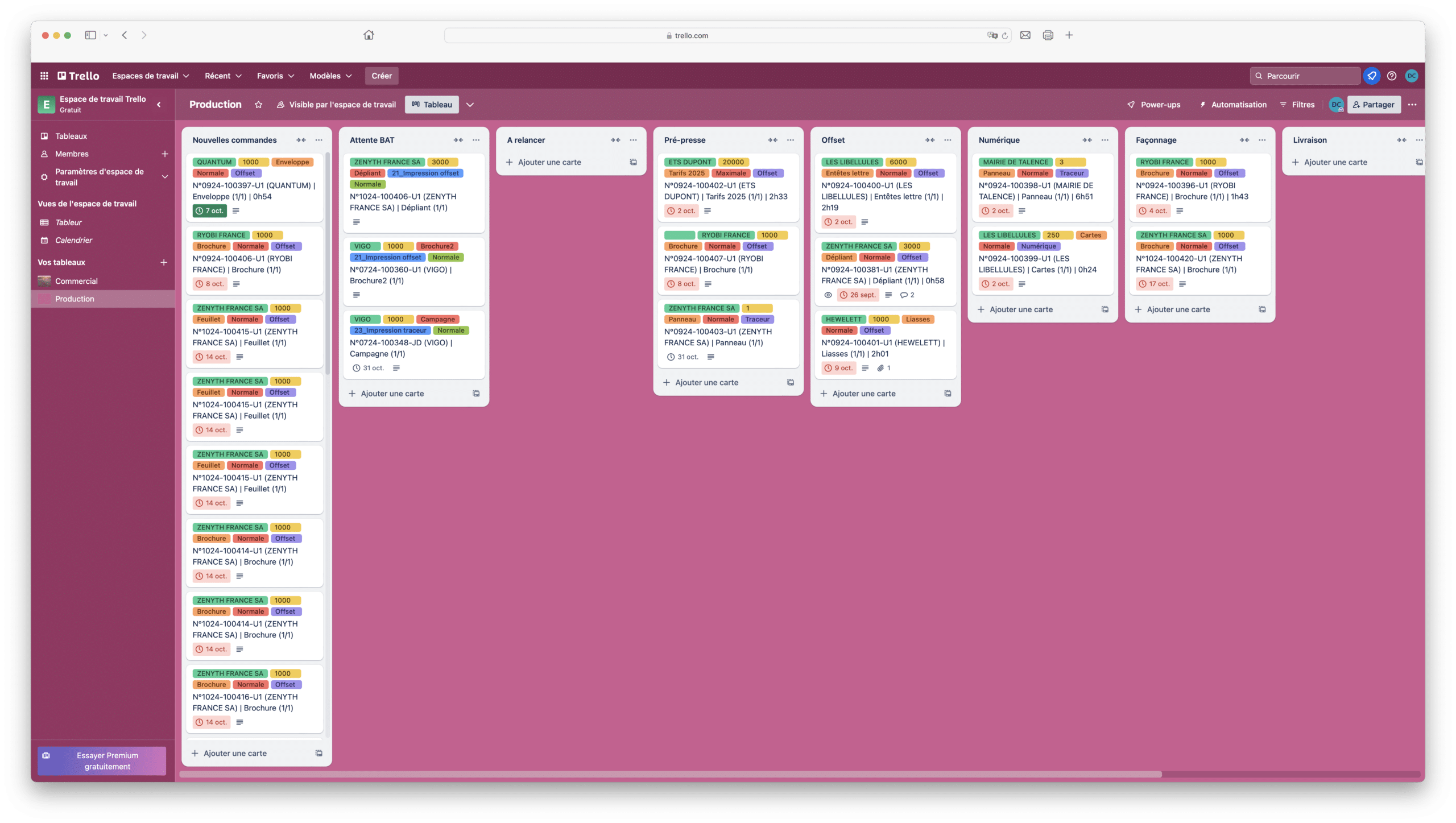Open Power-ups
The height and width of the screenshot is (823, 1456).
point(1153,105)
